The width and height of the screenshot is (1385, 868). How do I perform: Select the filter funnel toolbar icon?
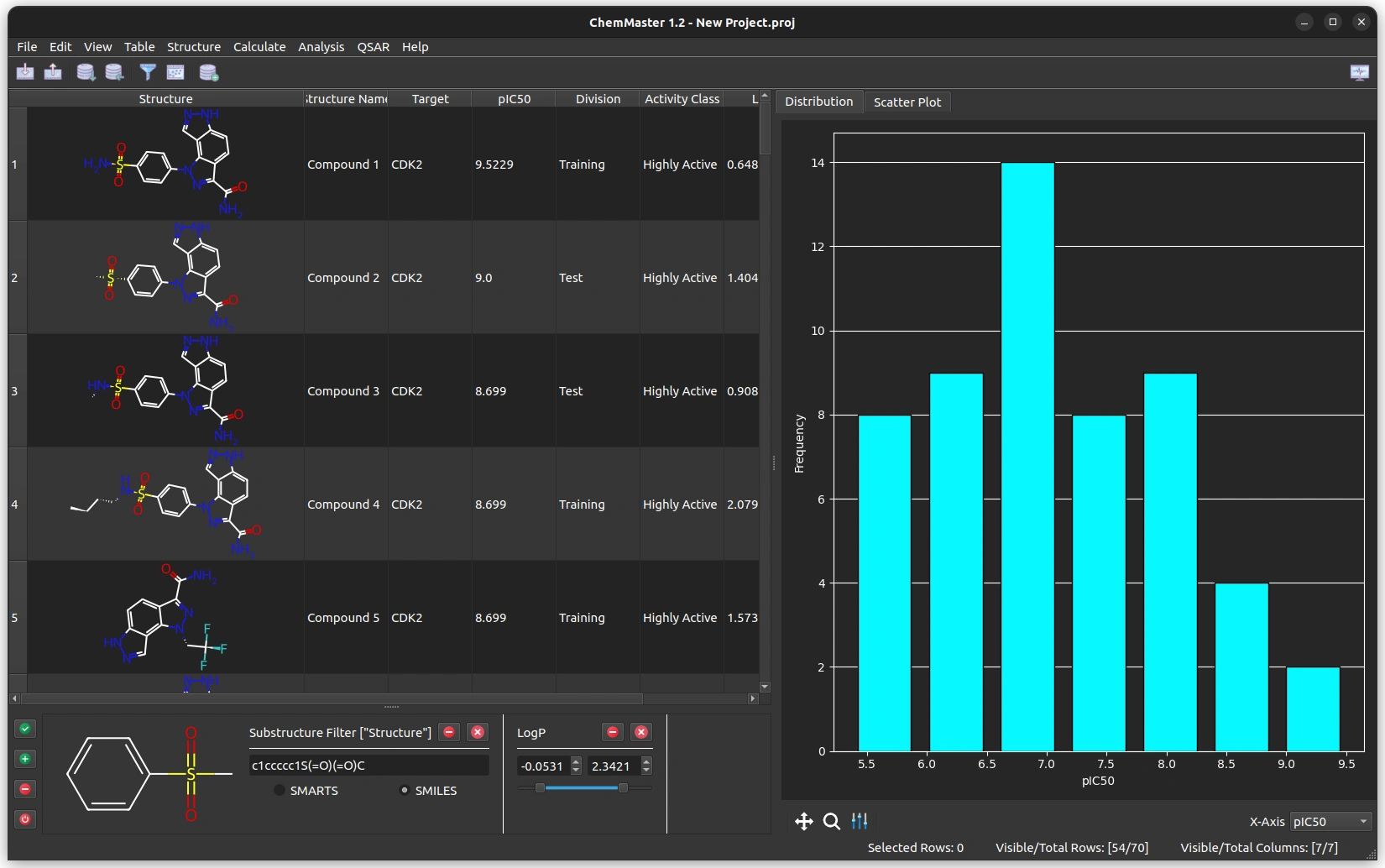(148, 72)
